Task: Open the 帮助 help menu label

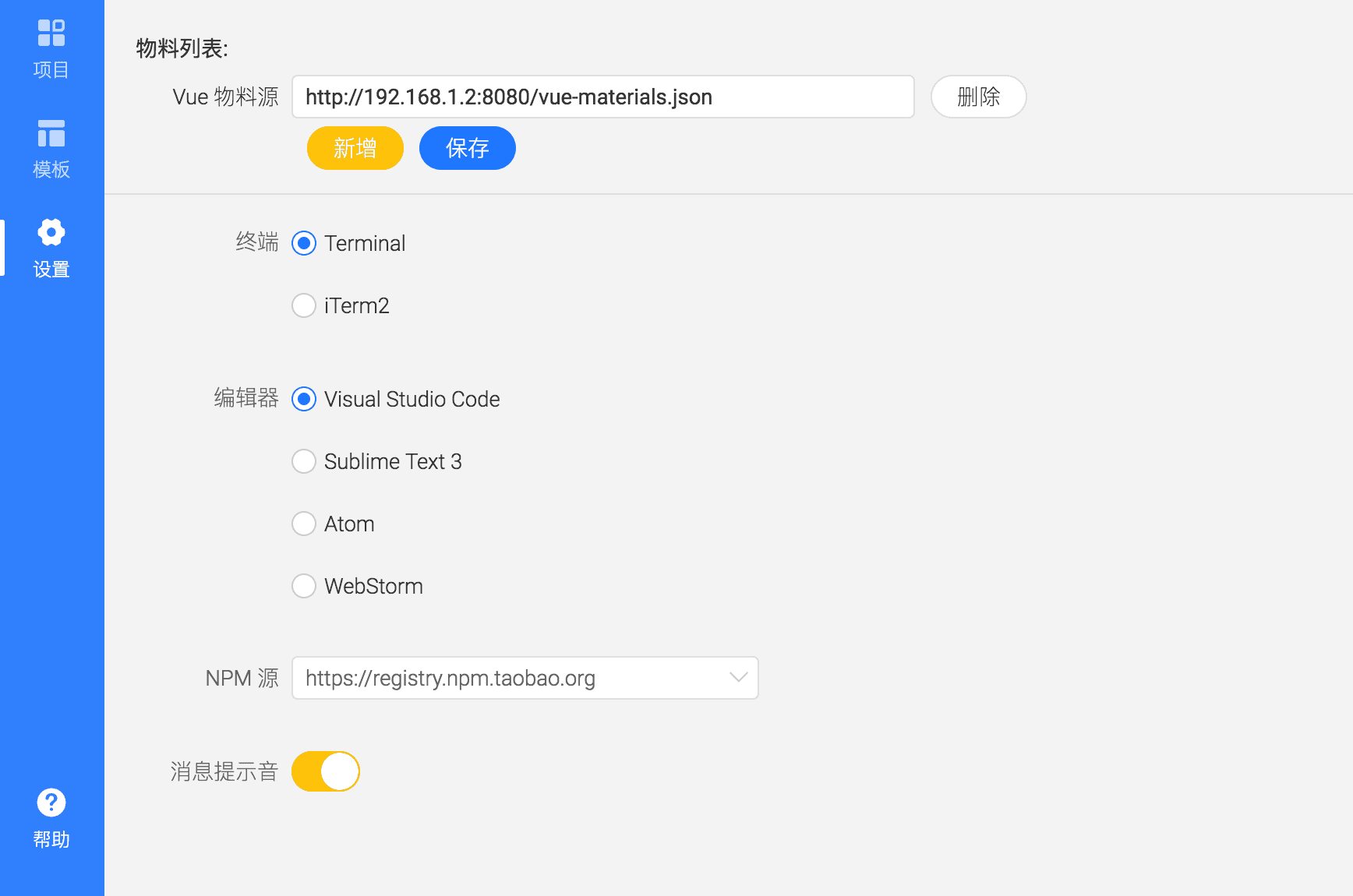Action: pos(51,839)
